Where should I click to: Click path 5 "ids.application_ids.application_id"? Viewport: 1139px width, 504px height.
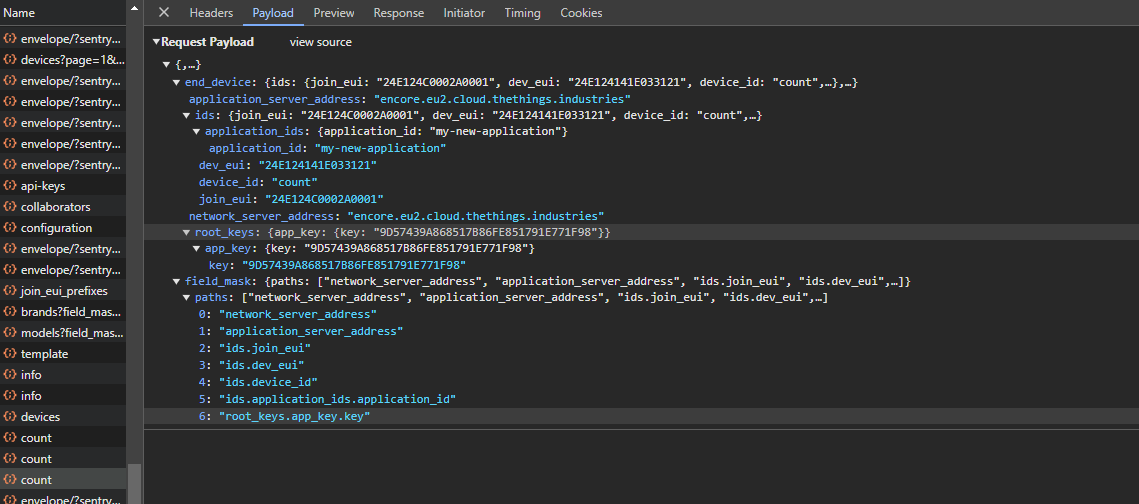pyautogui.click(x=327, y=399)
